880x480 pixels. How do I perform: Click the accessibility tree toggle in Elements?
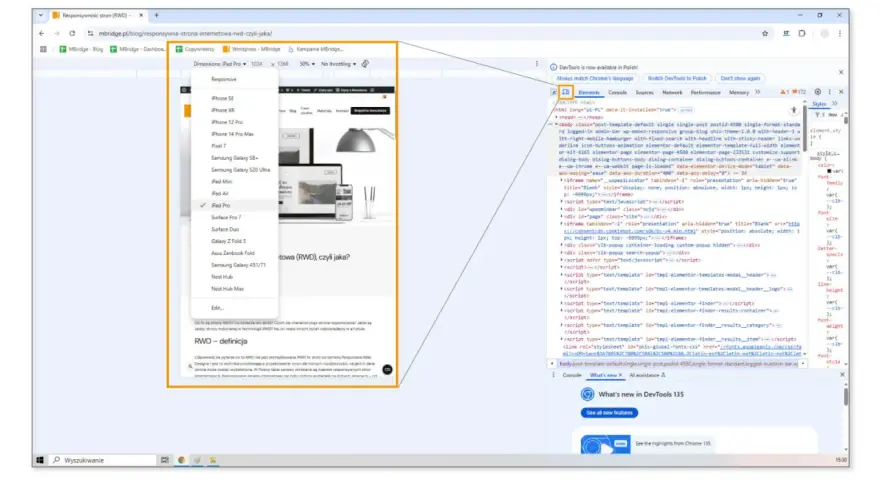pyautogui.click(x=794, y=111)
